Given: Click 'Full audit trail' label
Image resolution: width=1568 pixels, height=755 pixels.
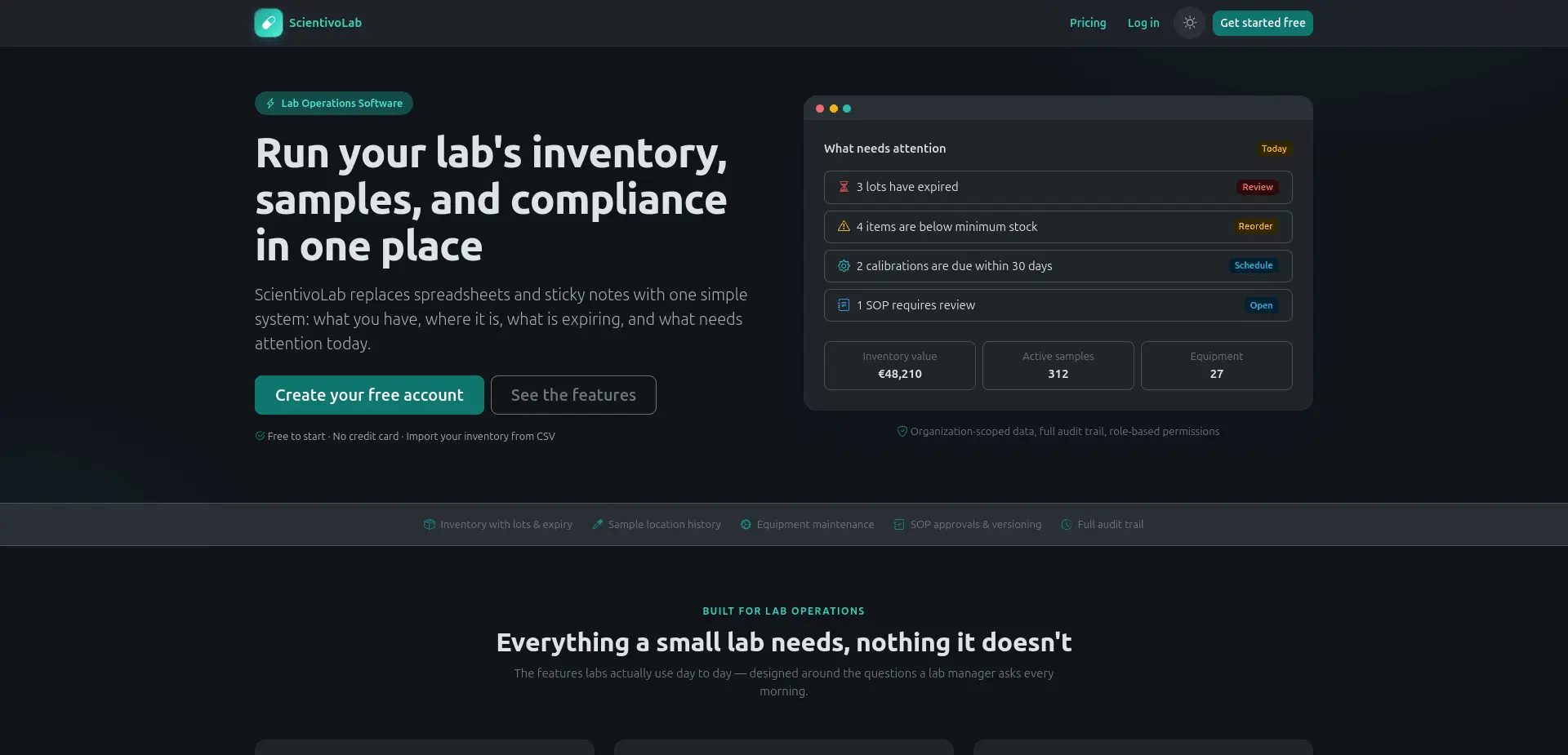Looking at the screenshot, I should tap(1110, 525).
